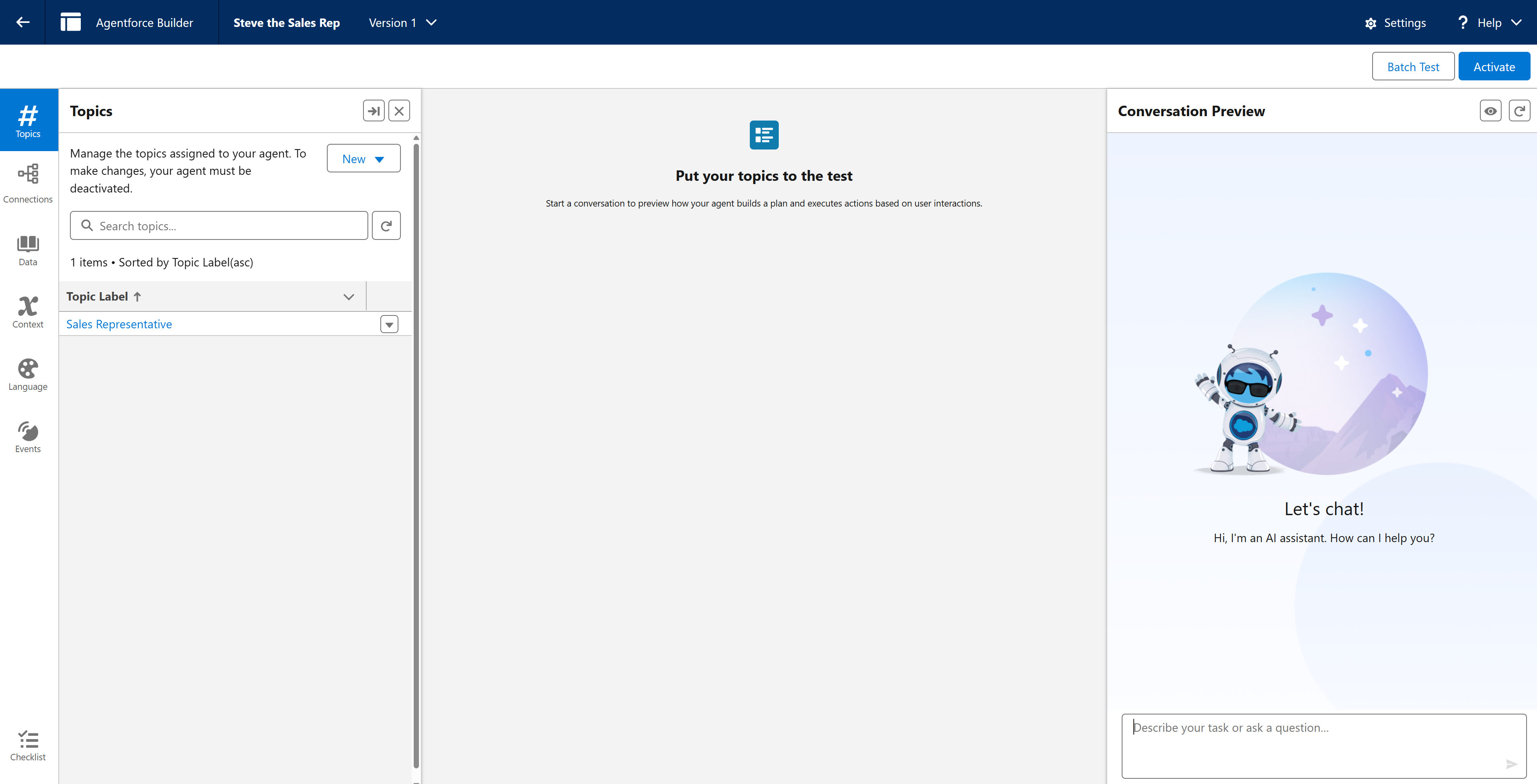Click the '1 items' sort status text

point(162,262)
